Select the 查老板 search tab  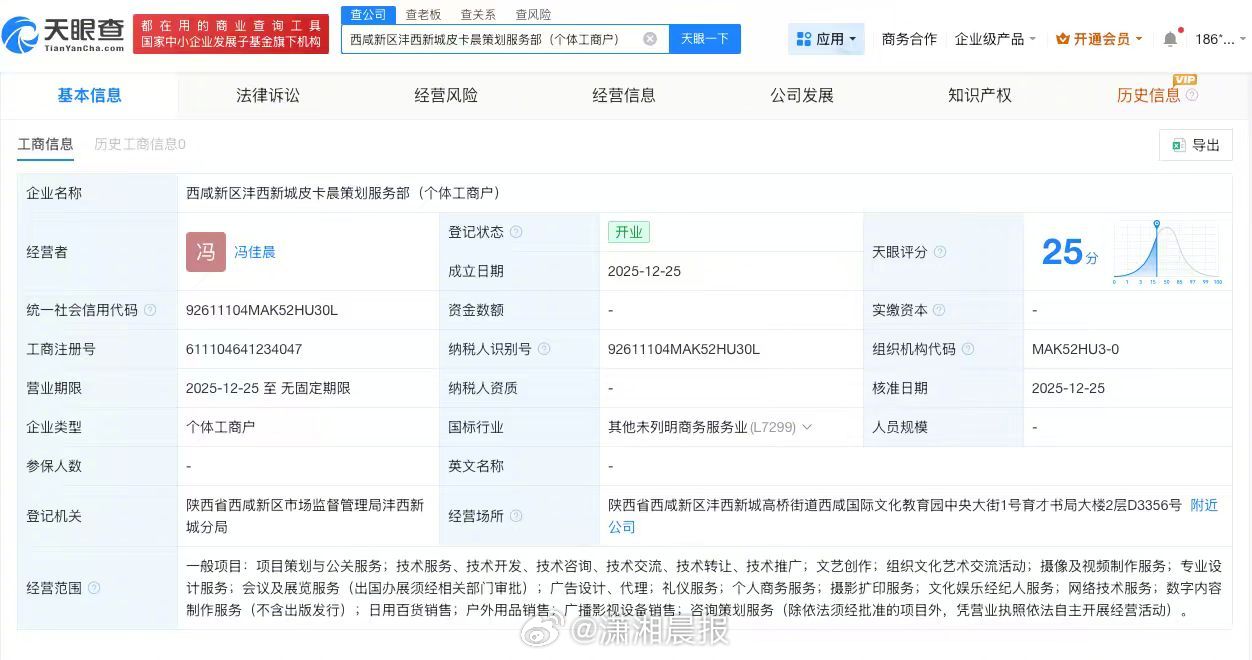pos(421,14)
